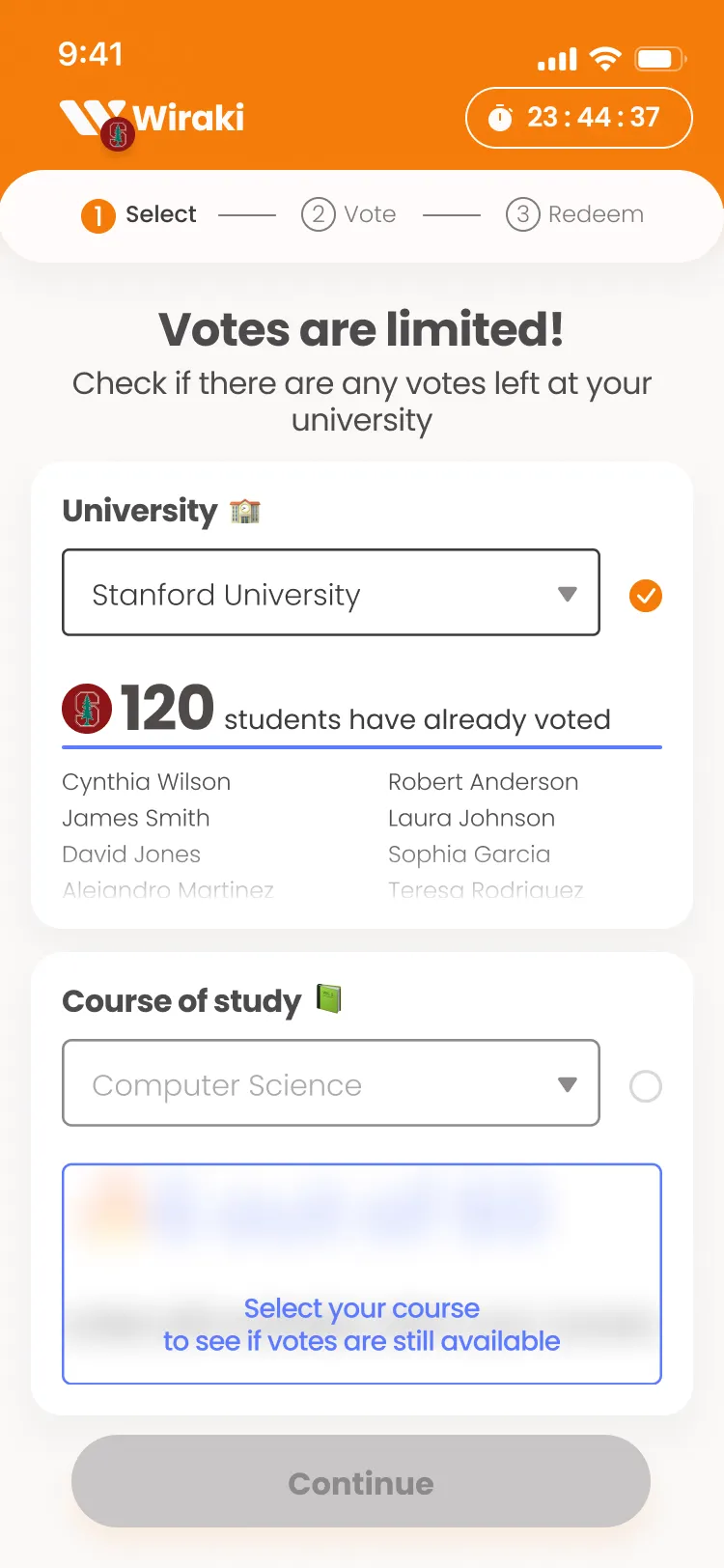Click the arrow of the University combo box
This screenshot has width=724, height=1568.
[x=568, y=594]
